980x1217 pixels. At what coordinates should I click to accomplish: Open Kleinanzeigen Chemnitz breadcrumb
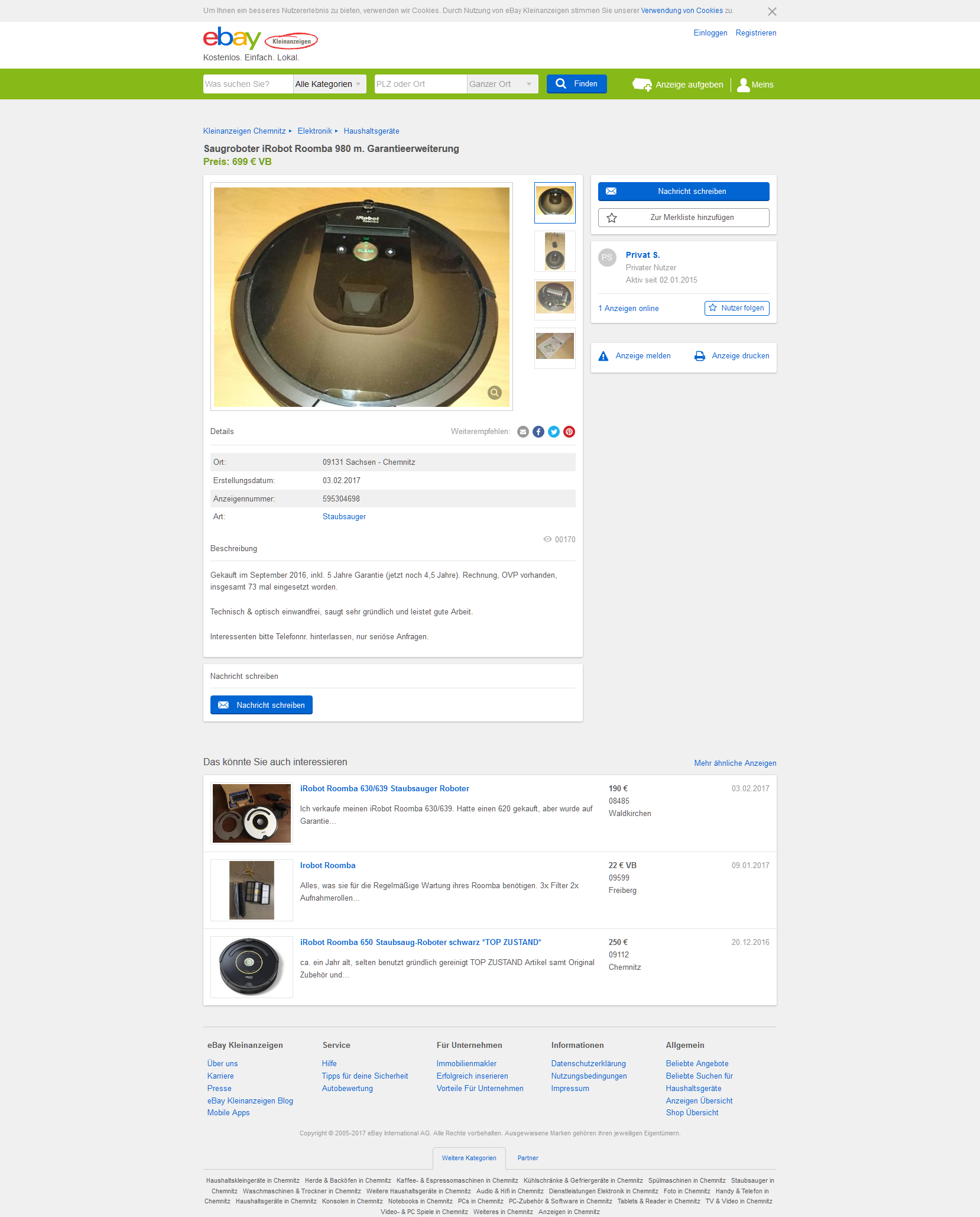click(244, 131)
